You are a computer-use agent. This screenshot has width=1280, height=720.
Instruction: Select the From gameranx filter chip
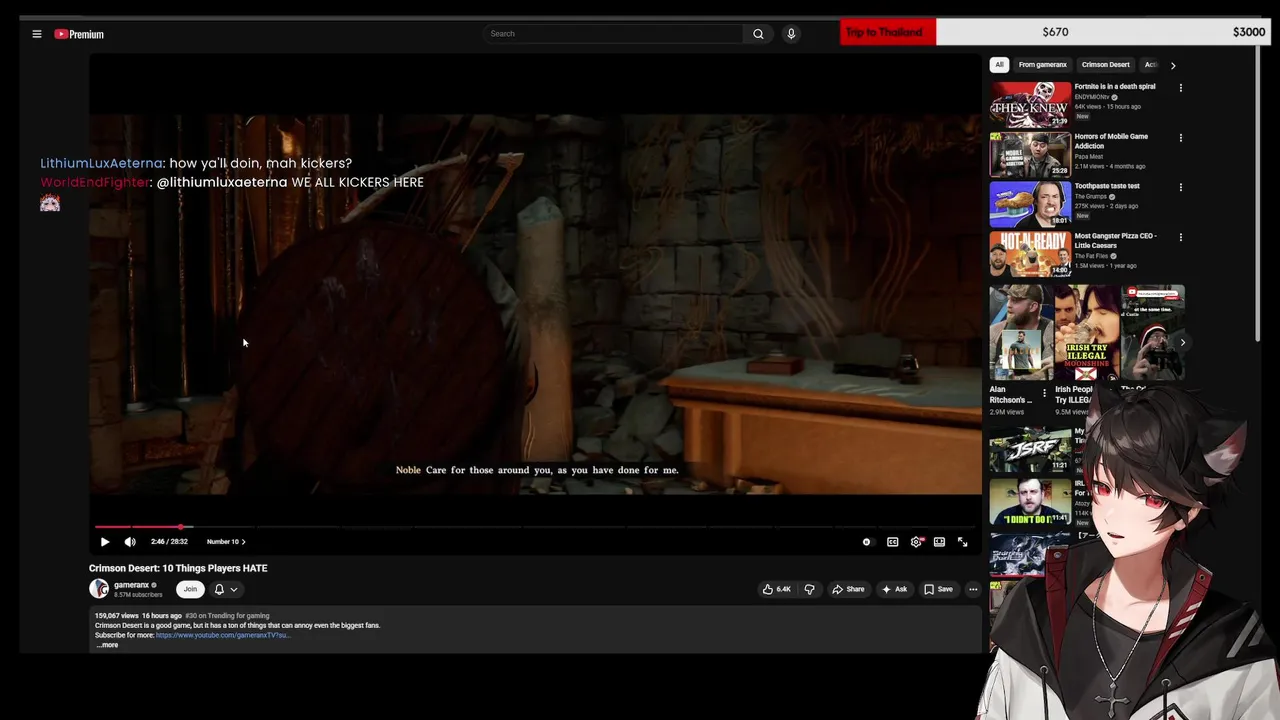tap(1042, 65)
